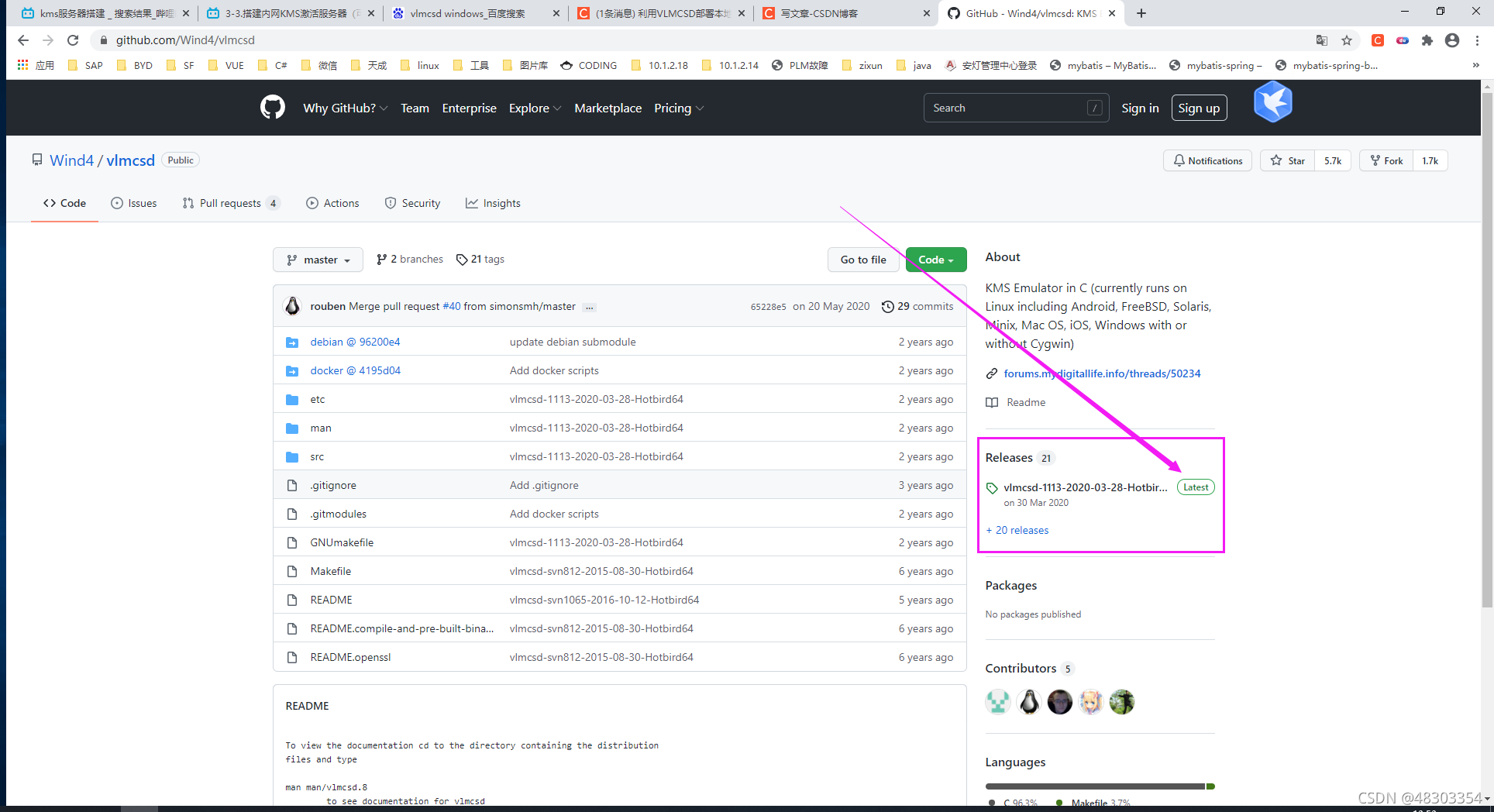The height and width of the screenshot is (812, 1494).
Task: Bookmark this page with star icon
Action: [x=1347, y=40]
